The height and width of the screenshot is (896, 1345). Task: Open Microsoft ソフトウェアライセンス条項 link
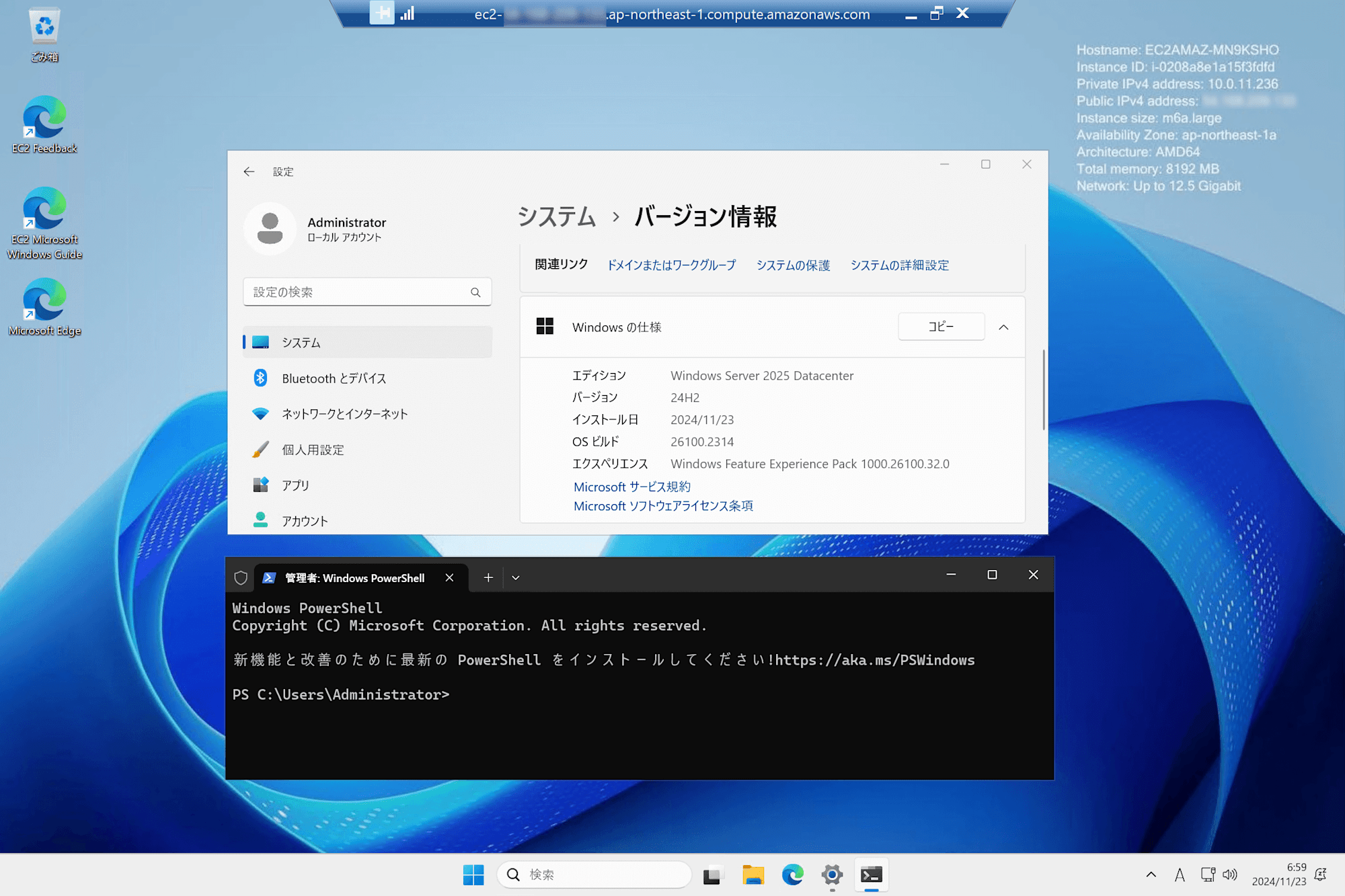click(663, 505)
